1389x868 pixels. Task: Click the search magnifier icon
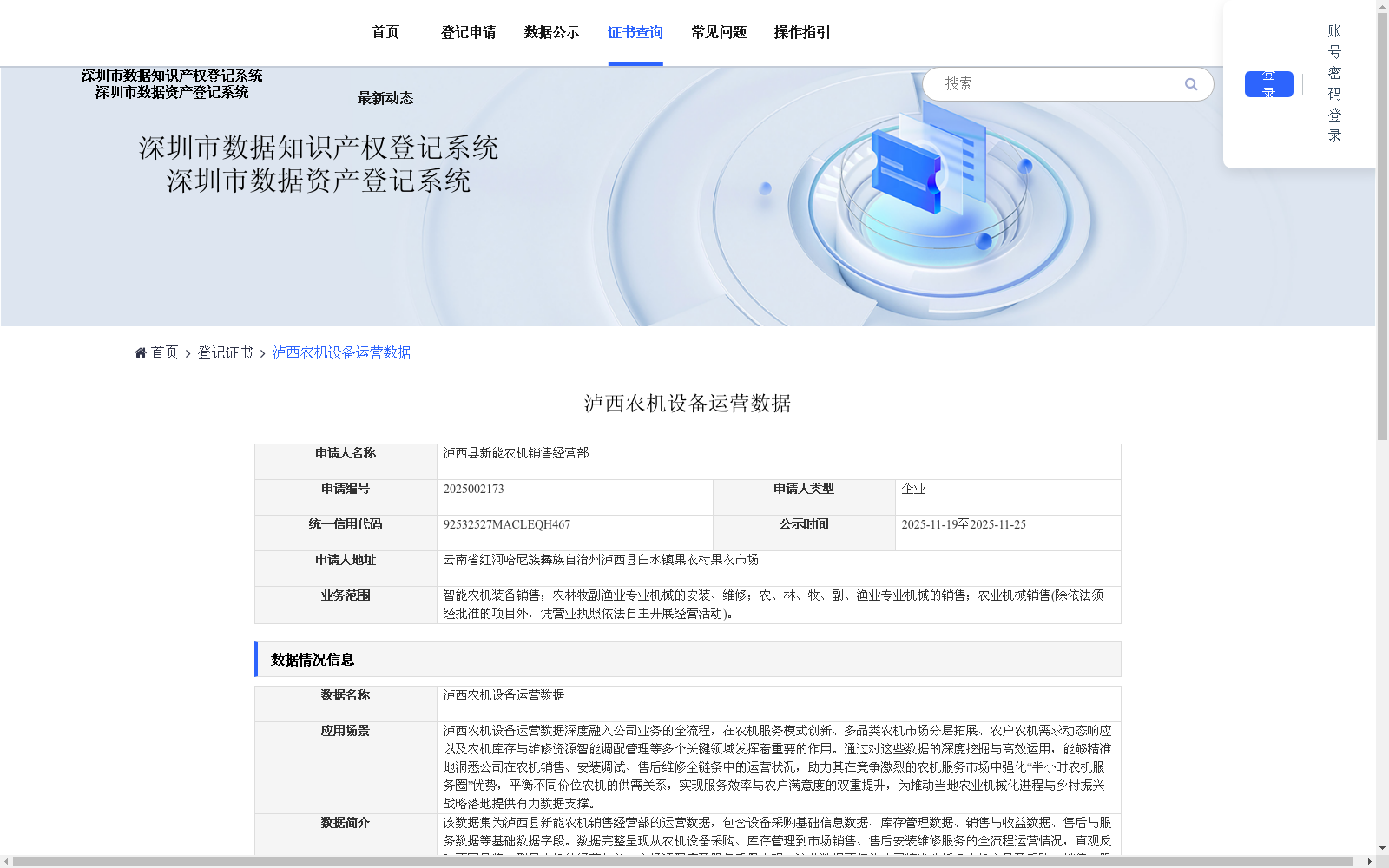pyautogui.click(x=1191, y=84)
